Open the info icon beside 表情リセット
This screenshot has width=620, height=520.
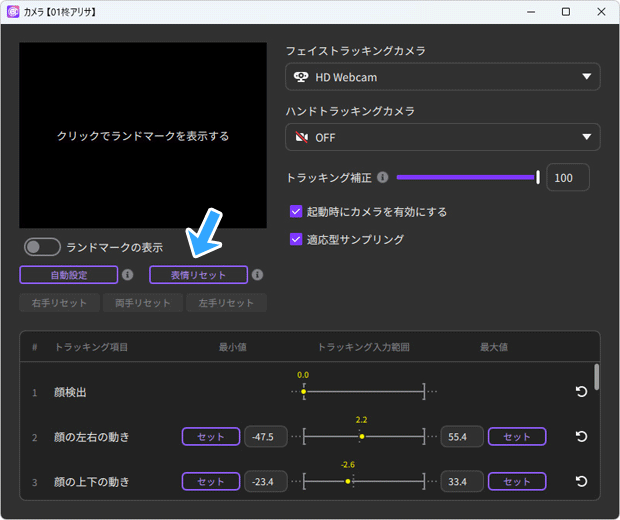click(257, 274)
